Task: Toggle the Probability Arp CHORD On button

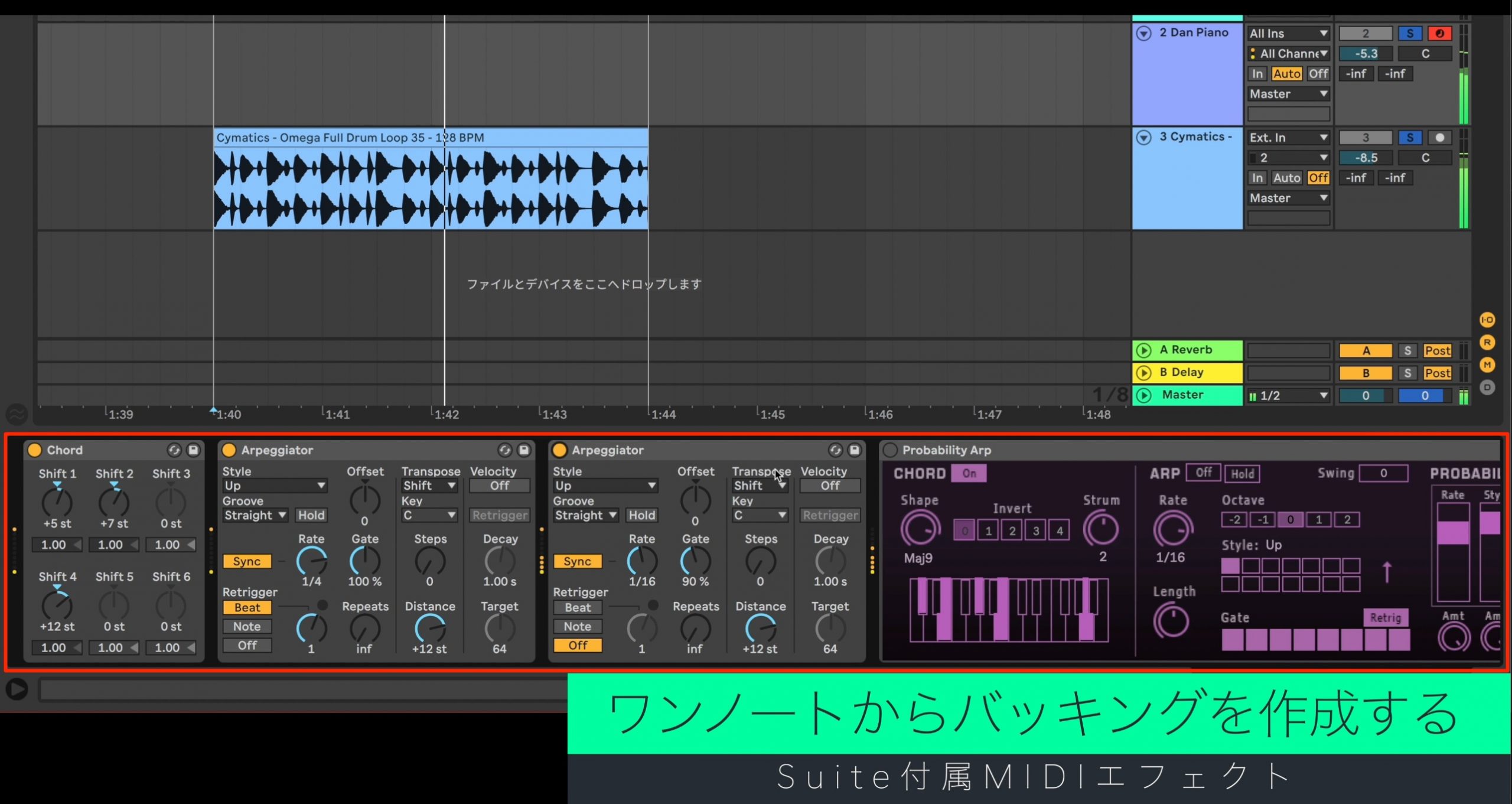Action: [969, 473]
